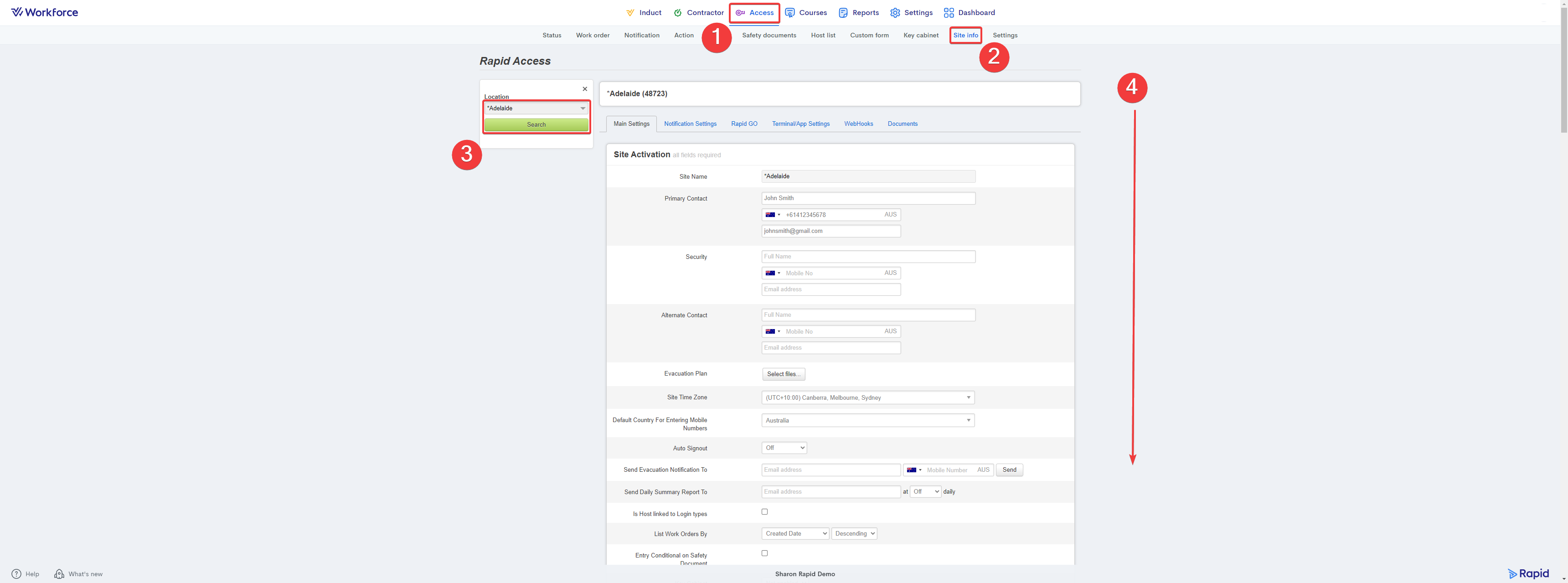This screenshot has height=583, width=1568.
Task: Go to Action submenu
Action: (684, 35)
